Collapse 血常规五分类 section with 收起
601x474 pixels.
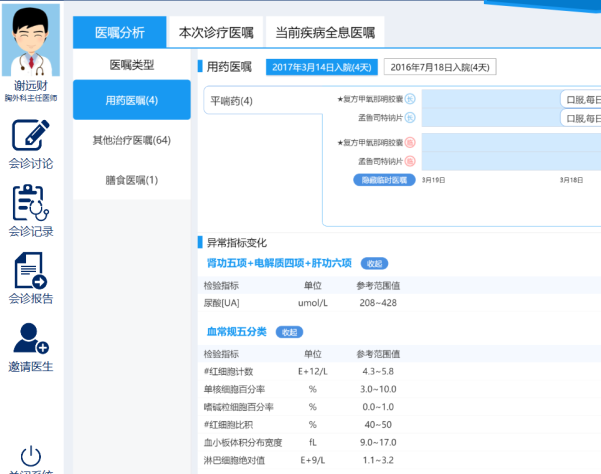coord(289,332)
